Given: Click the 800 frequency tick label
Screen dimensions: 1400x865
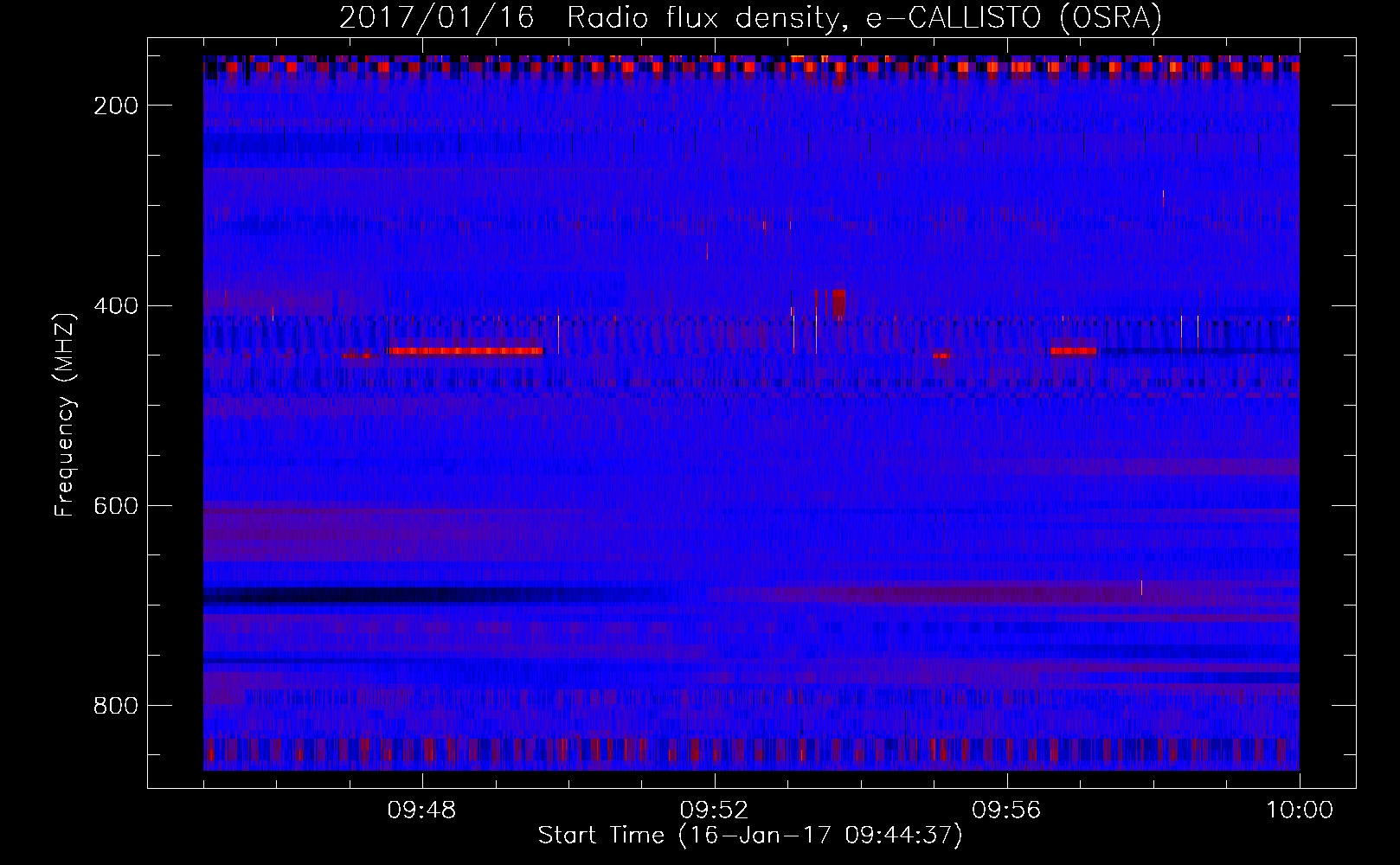Looking at the screenshot, I should (116, 706).
